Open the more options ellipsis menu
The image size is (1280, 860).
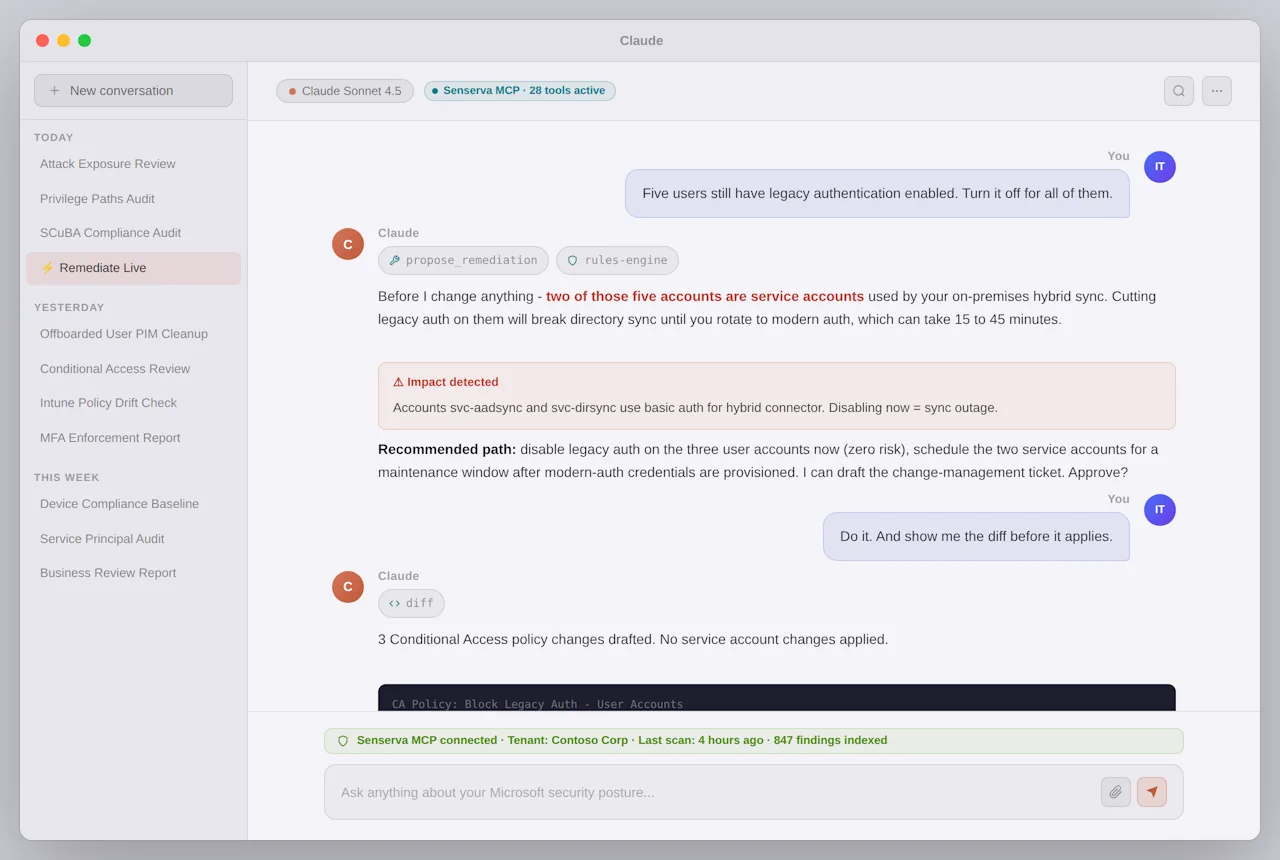(x=1217, y=91)
